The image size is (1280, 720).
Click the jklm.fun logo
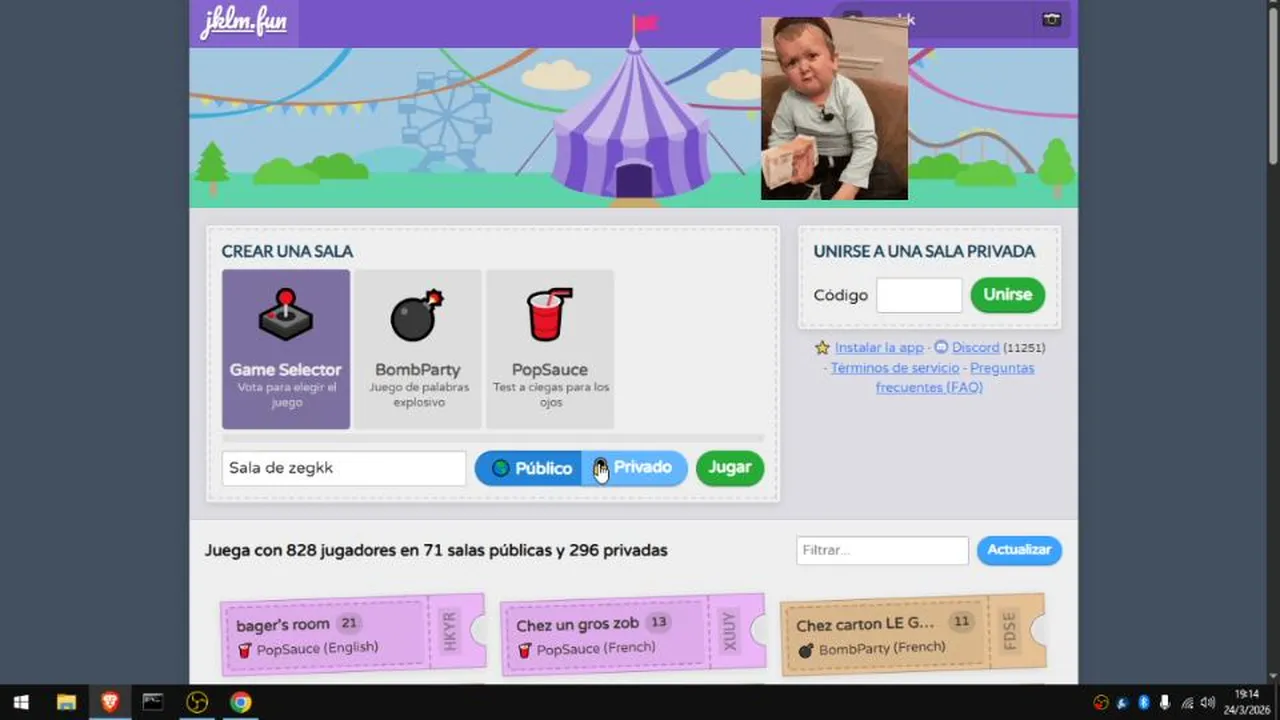[x=243, y=23]
